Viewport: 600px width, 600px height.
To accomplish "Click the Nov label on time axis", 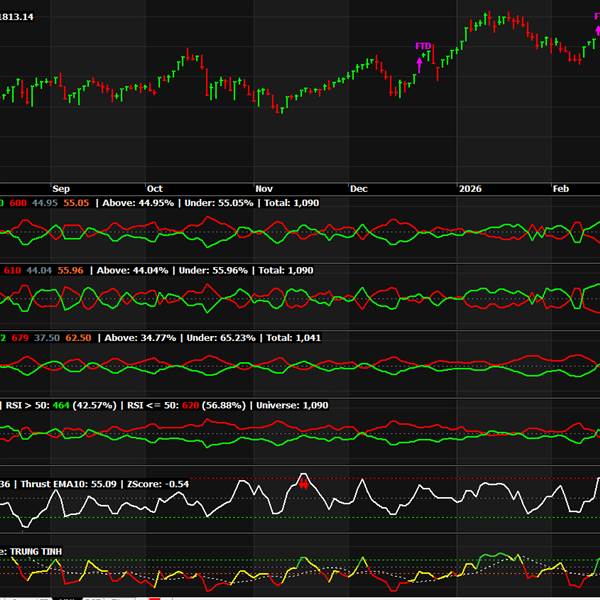I will tap(264, 189).
